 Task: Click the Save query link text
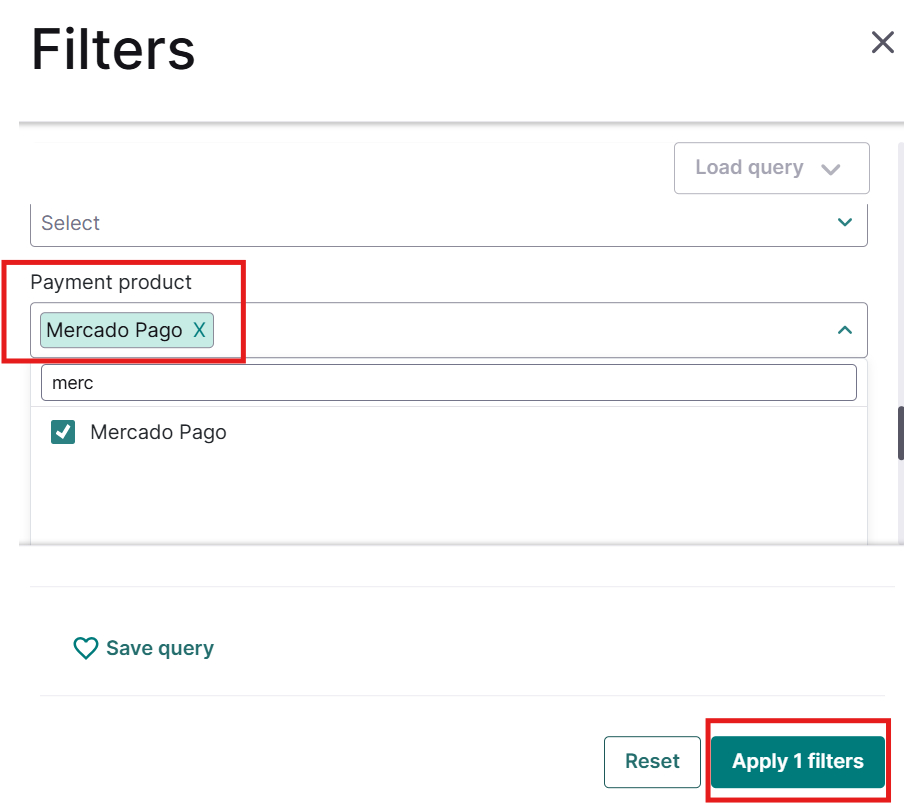[160, 649]
